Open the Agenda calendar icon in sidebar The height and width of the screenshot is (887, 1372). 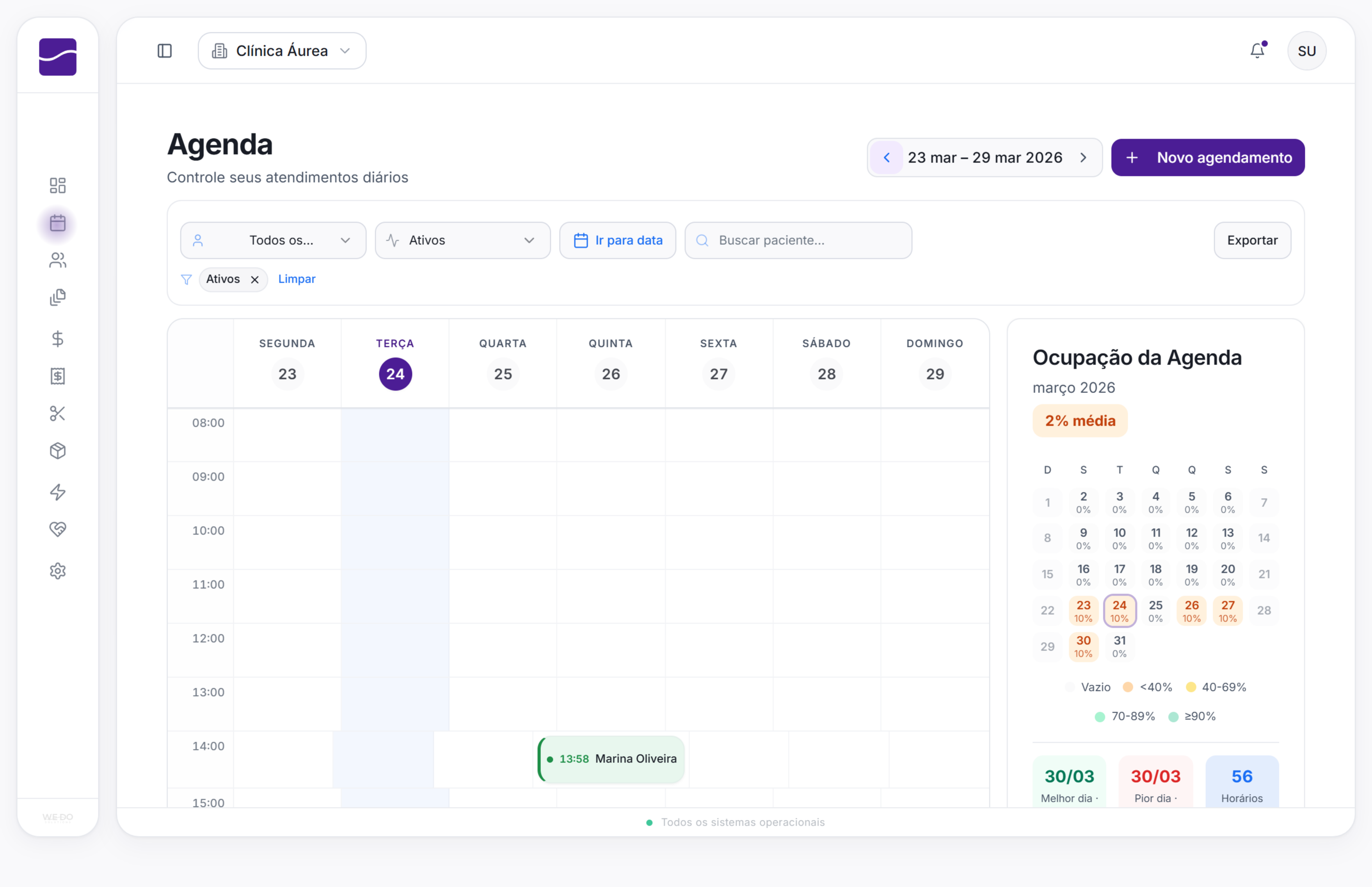pos(58,223)
